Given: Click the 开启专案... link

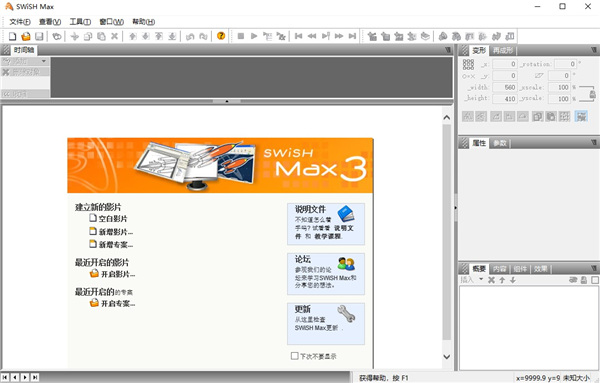Looking at the screenshot, I should click(118, 303).
